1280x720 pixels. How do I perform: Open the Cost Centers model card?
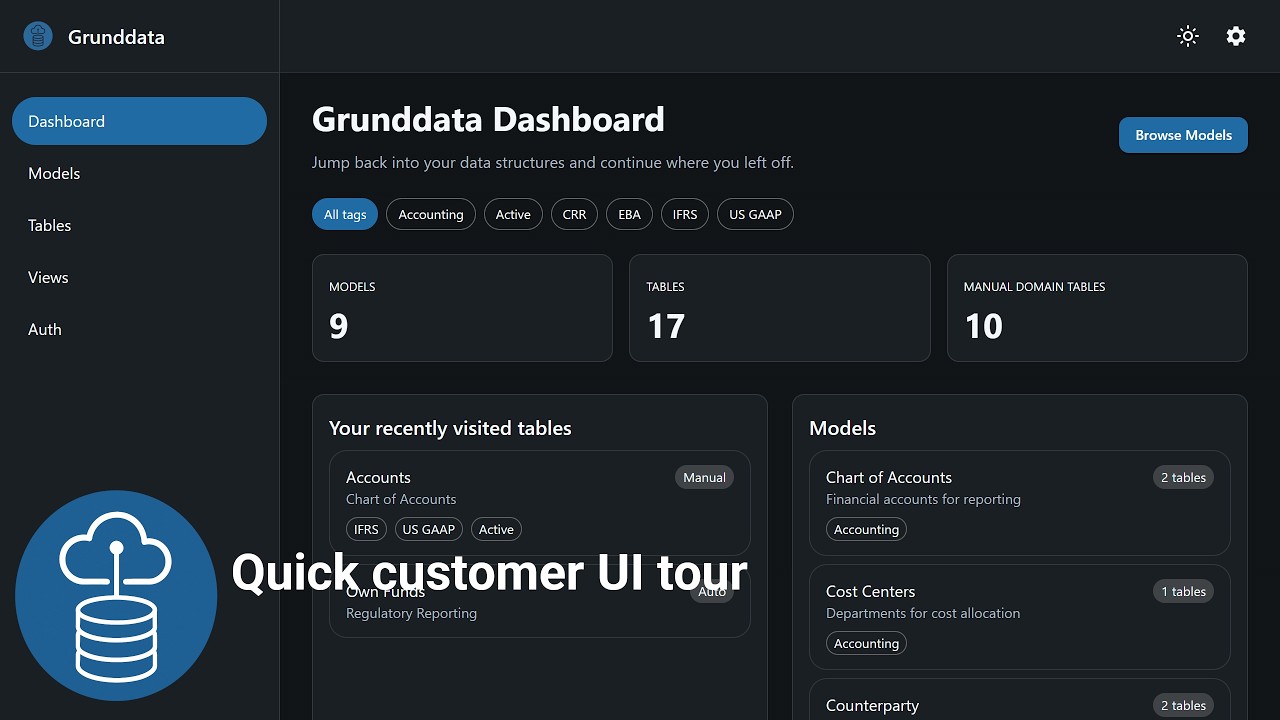(1020, 617)
